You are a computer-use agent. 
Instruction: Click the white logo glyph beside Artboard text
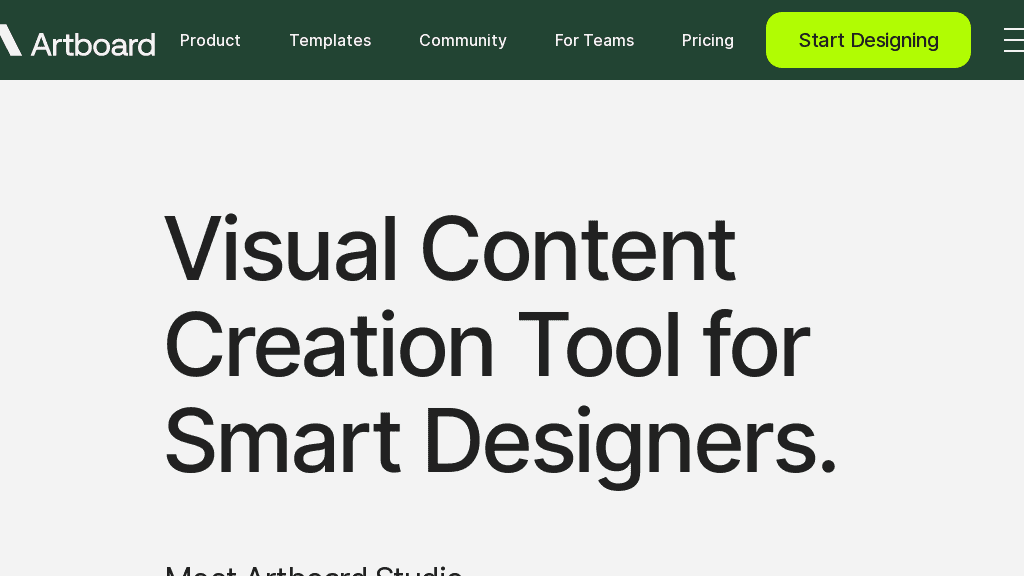[8, 40]
